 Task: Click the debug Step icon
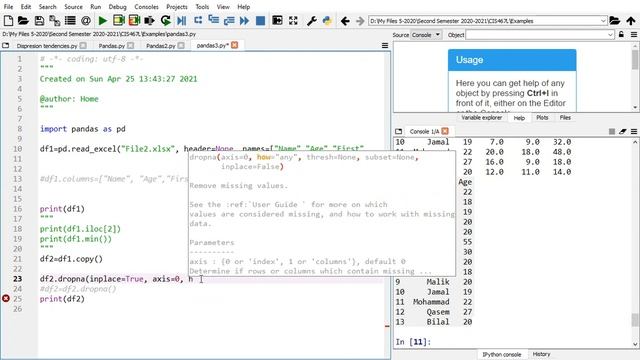pyautogui.click(x=198, y=20)
